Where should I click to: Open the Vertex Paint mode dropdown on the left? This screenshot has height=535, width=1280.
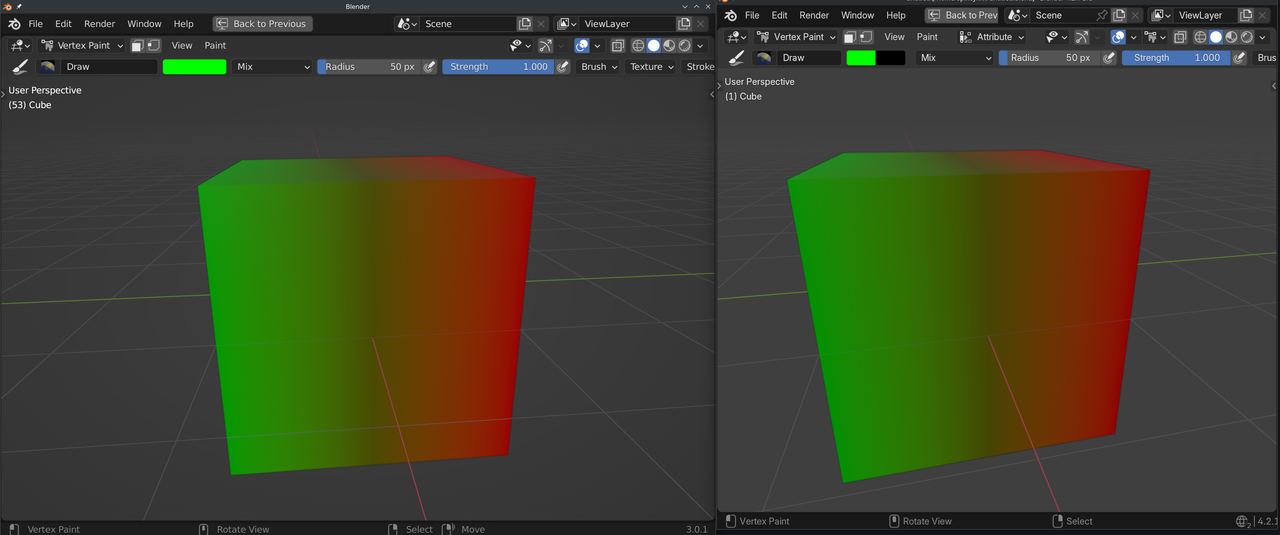pyautogui.click(x=82, y=46)
